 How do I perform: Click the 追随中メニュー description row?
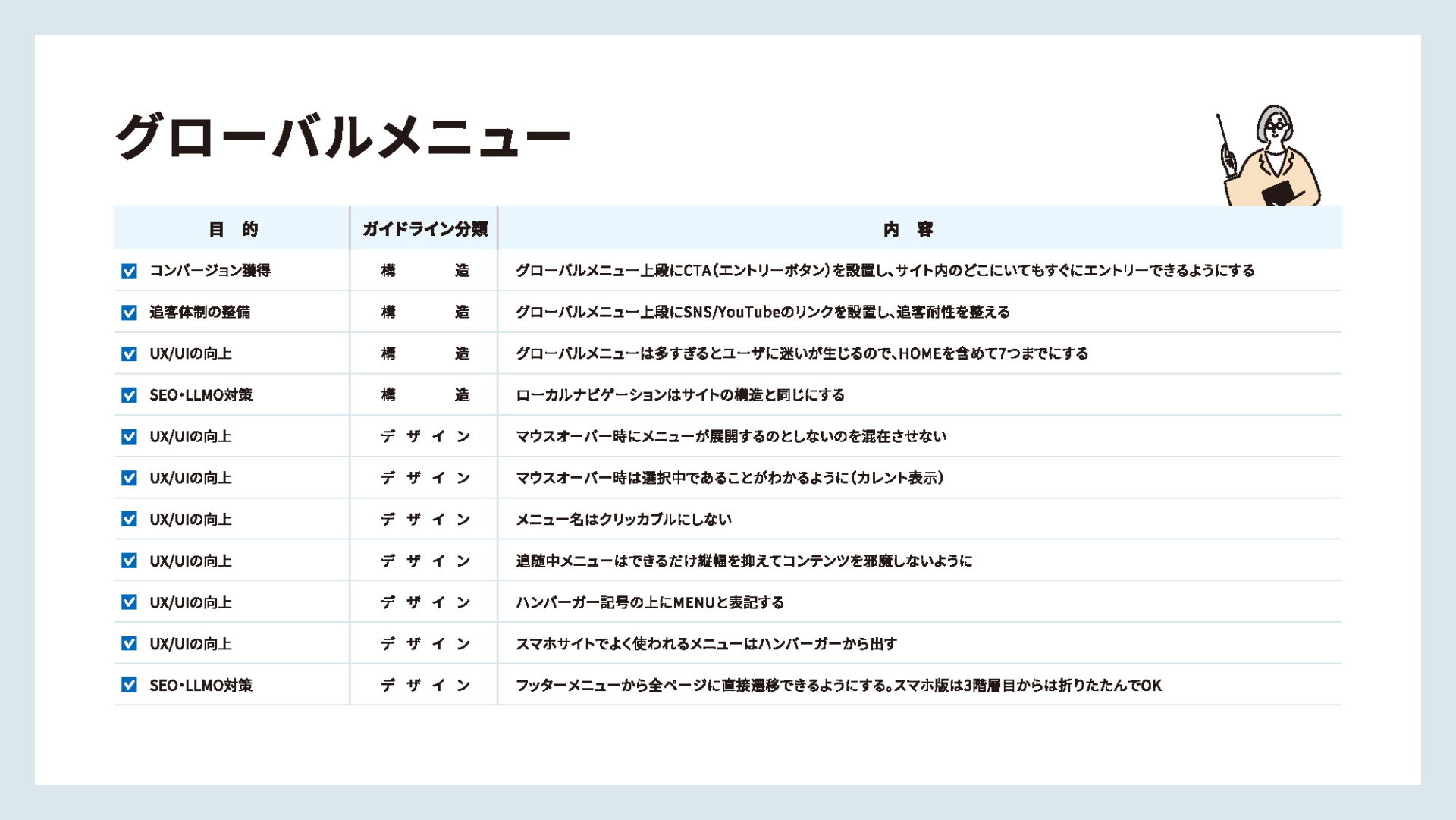743,561
